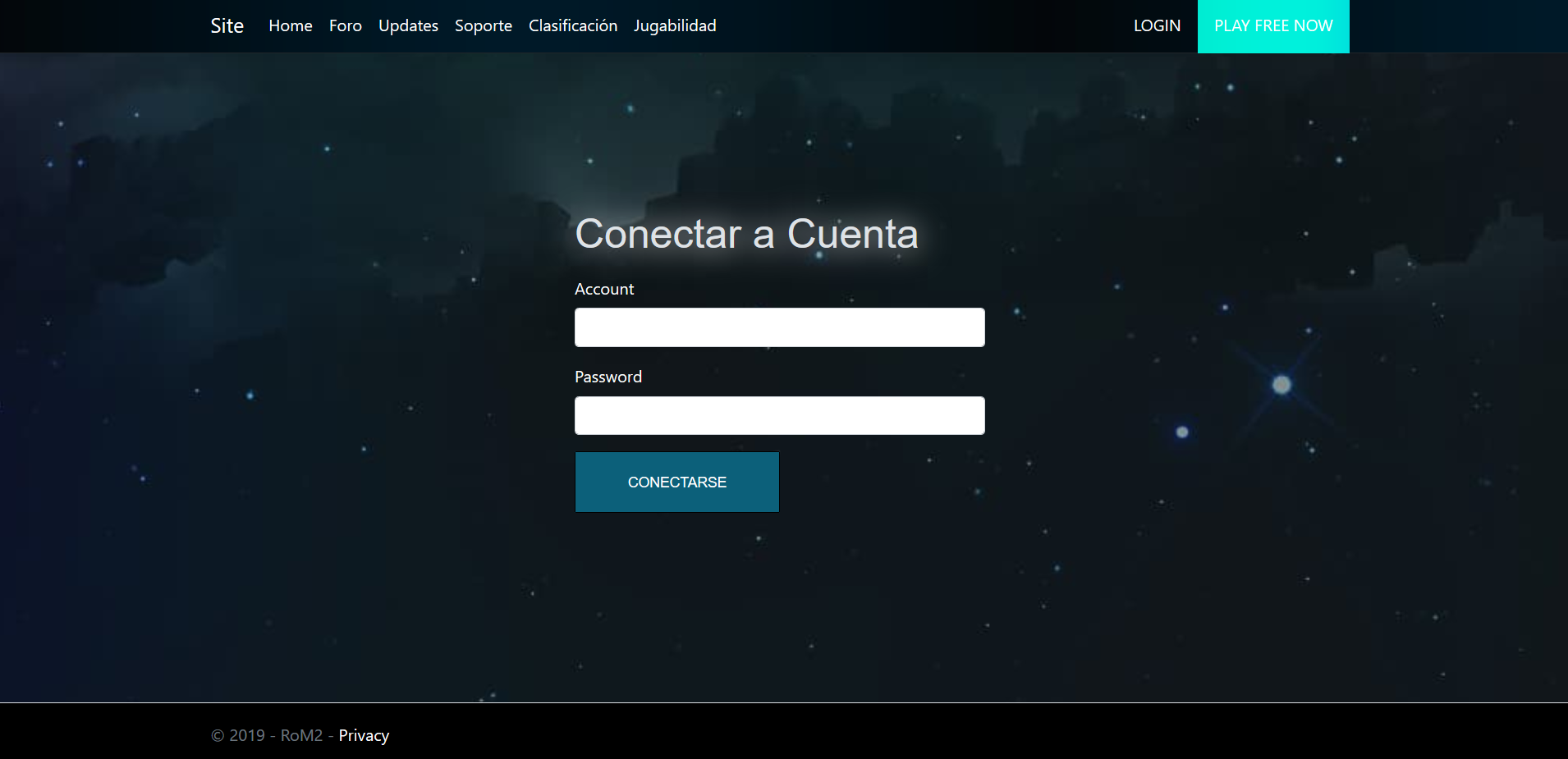Open the Home menu item
The height and width of the screenshot is (759, 1568).
click(291, 26)
